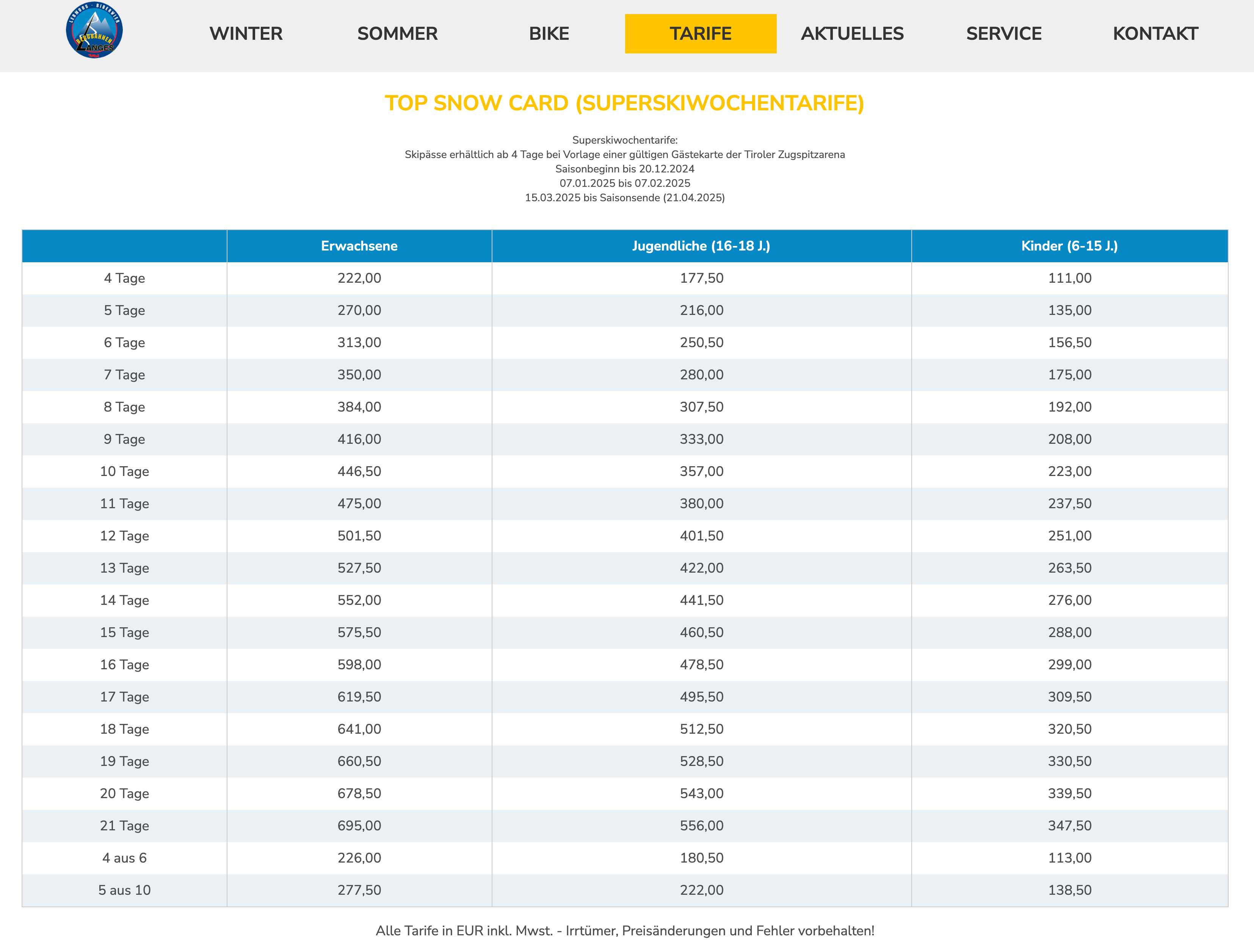Select the highlighted TARIFE tab

(701, 33)
